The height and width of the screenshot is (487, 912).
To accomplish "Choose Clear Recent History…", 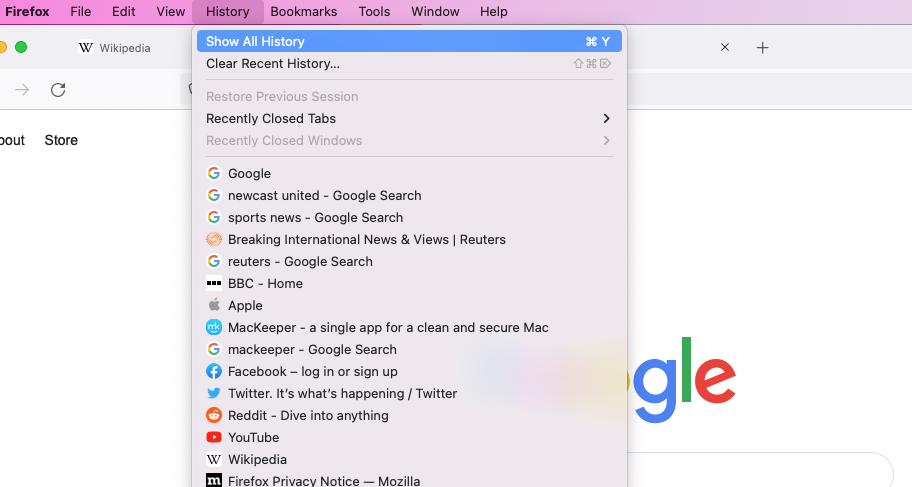I will coord(409,63).
